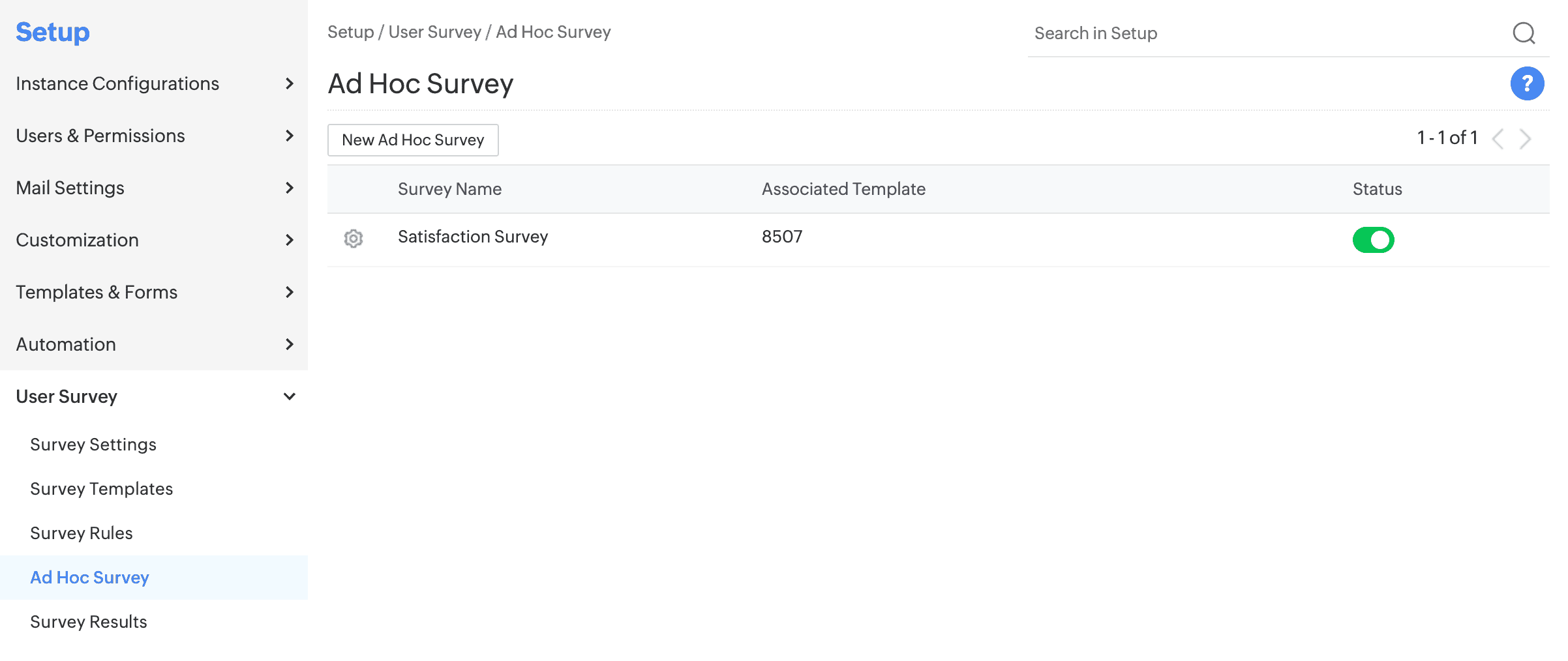Image resolution: width=1568 pixels, height=661 pixels.
Task: Expand the Mail Settings section
Action: tap(154, 188)
